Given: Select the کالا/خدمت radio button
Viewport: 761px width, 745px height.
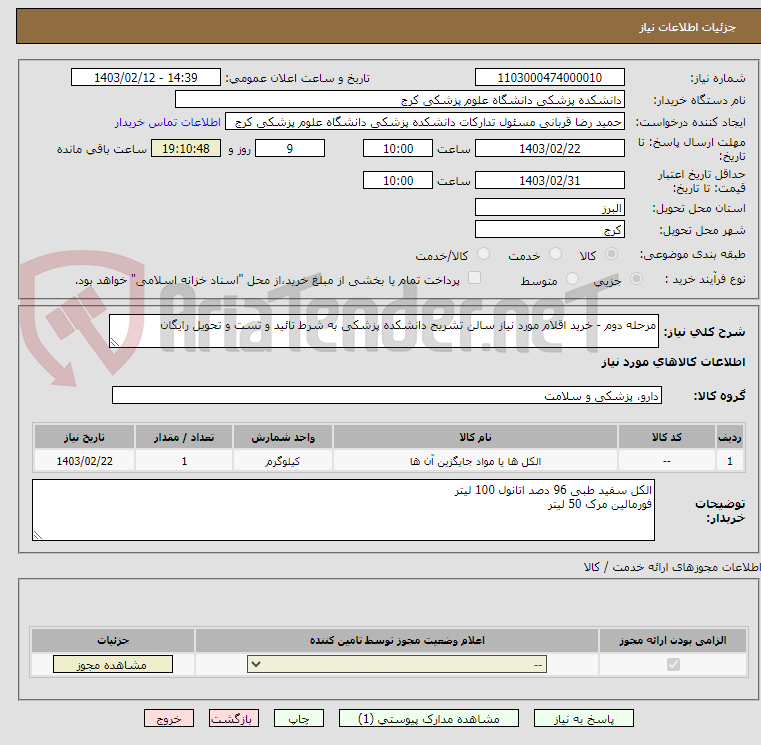Looking at the screenshot, I should [483, 254].
